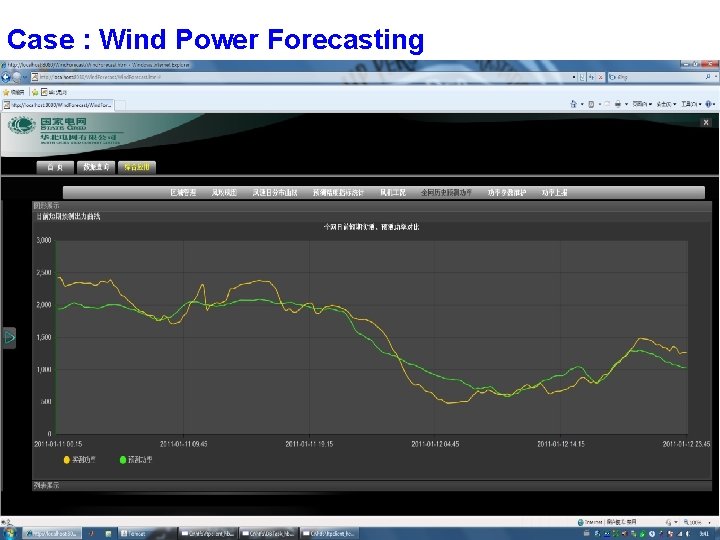
Task: Click the browser Back arrow button
Action: [x=6, y=77]
